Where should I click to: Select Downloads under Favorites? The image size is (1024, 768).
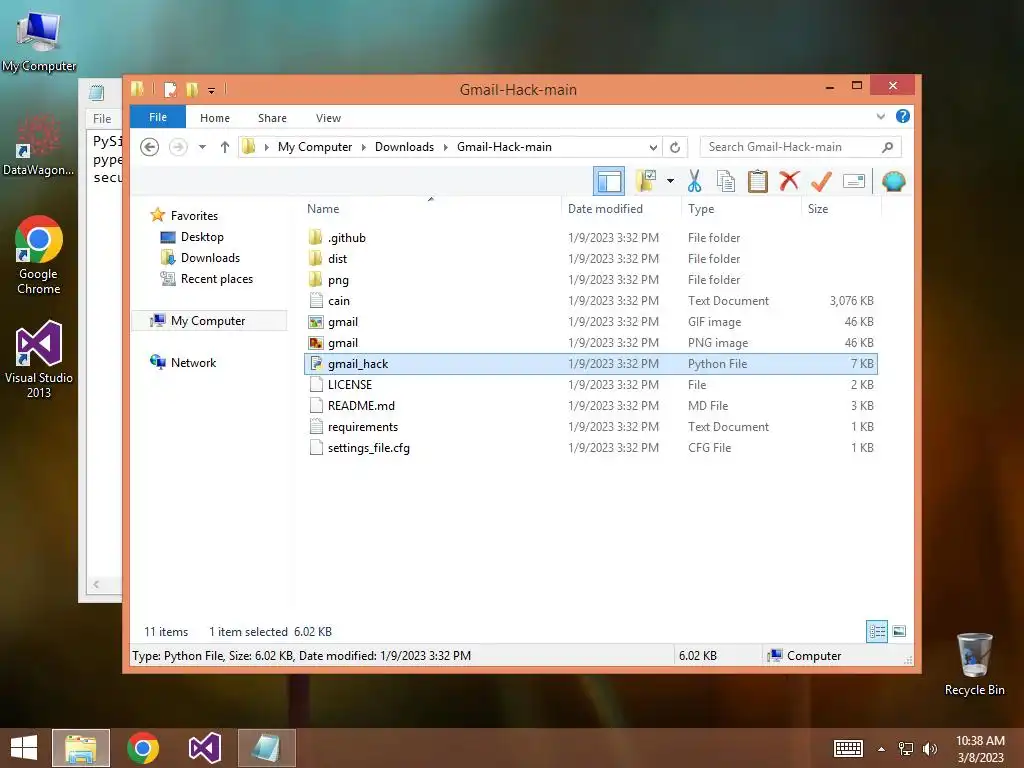click(210, 258)
